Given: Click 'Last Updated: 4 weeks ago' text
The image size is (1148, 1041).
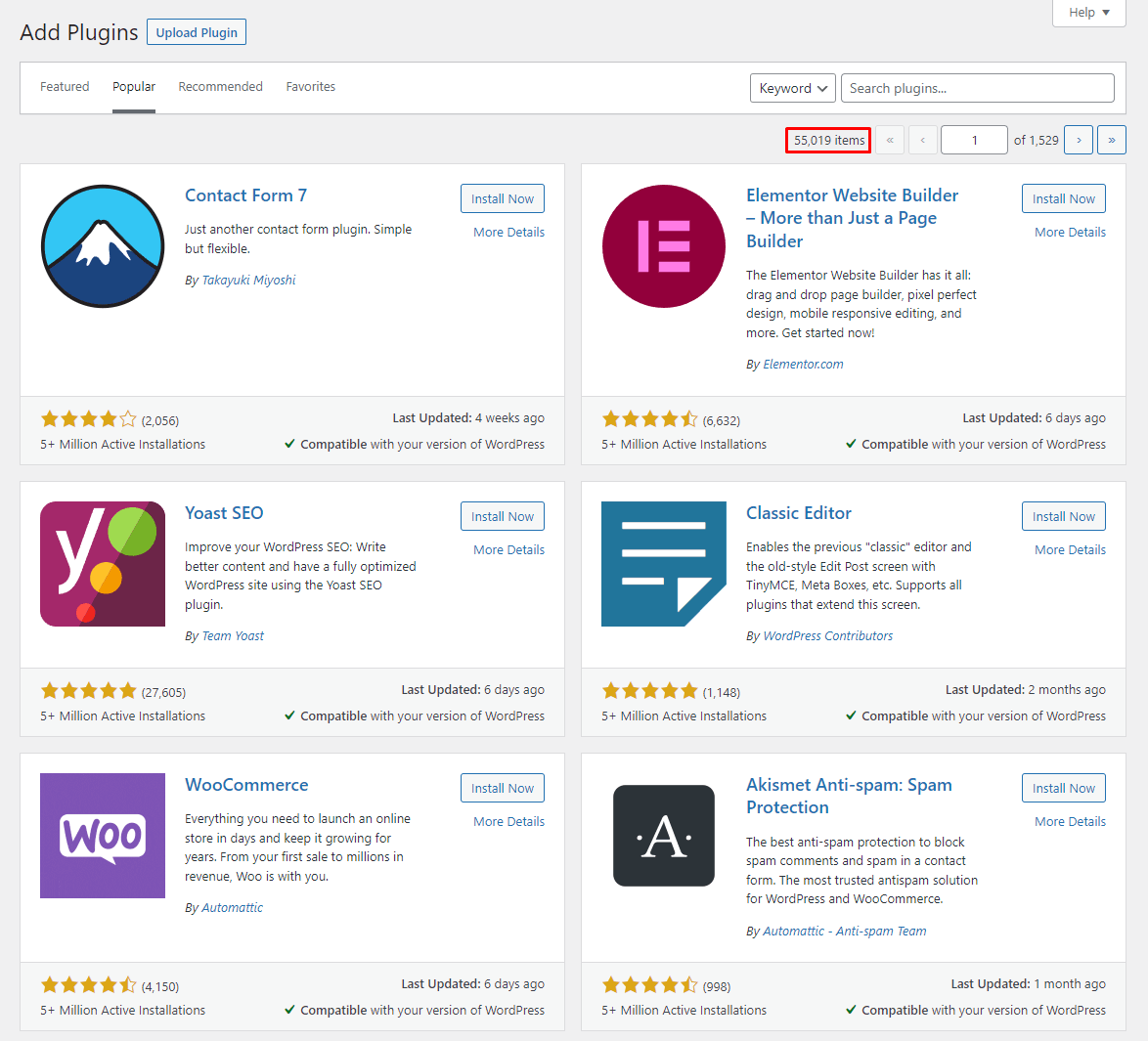Looking at the screenshot, I should (x=468, y=418).
